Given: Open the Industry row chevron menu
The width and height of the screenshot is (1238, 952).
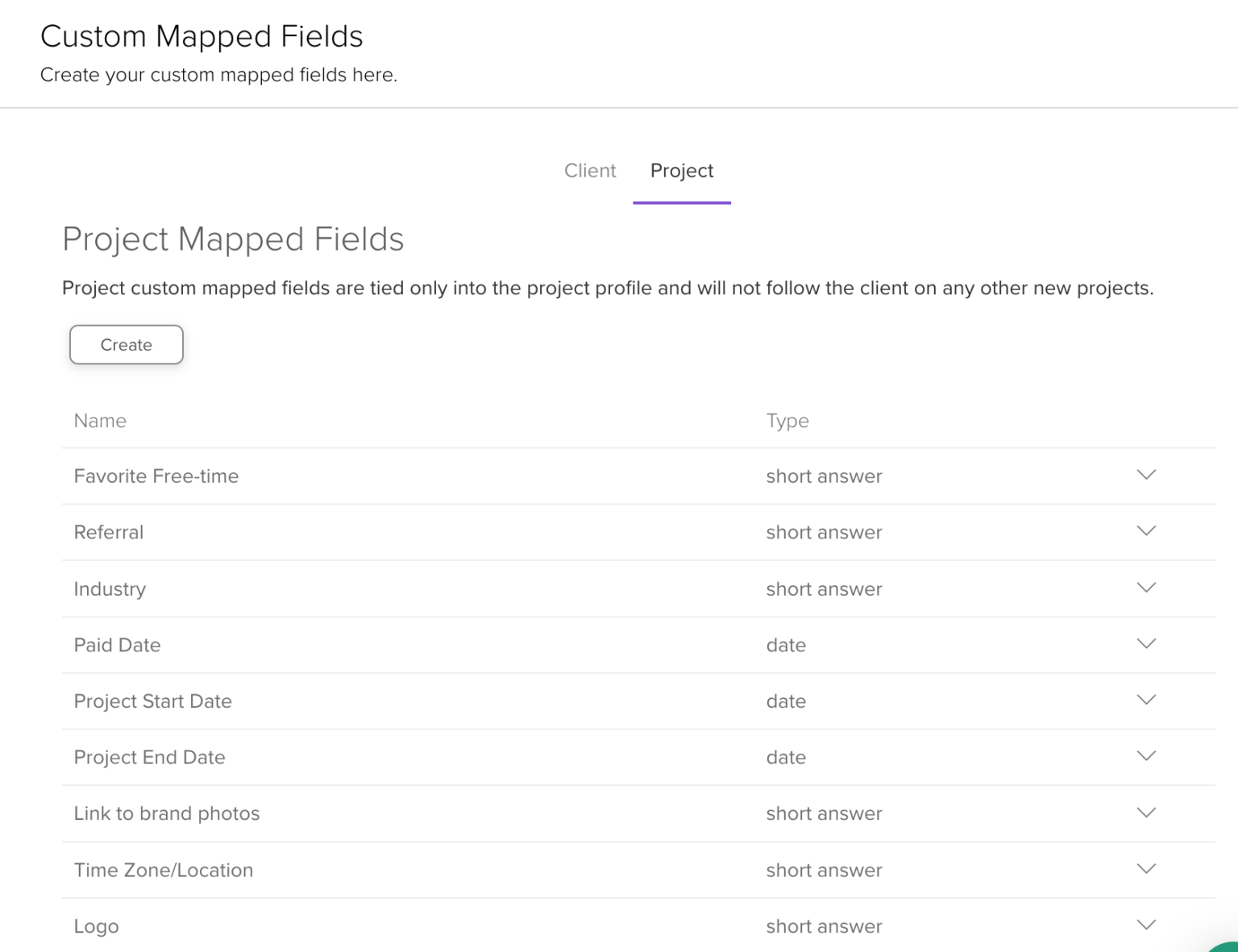Looking at the screenshot, I should pyautogui.click(x=1146, y=588).
